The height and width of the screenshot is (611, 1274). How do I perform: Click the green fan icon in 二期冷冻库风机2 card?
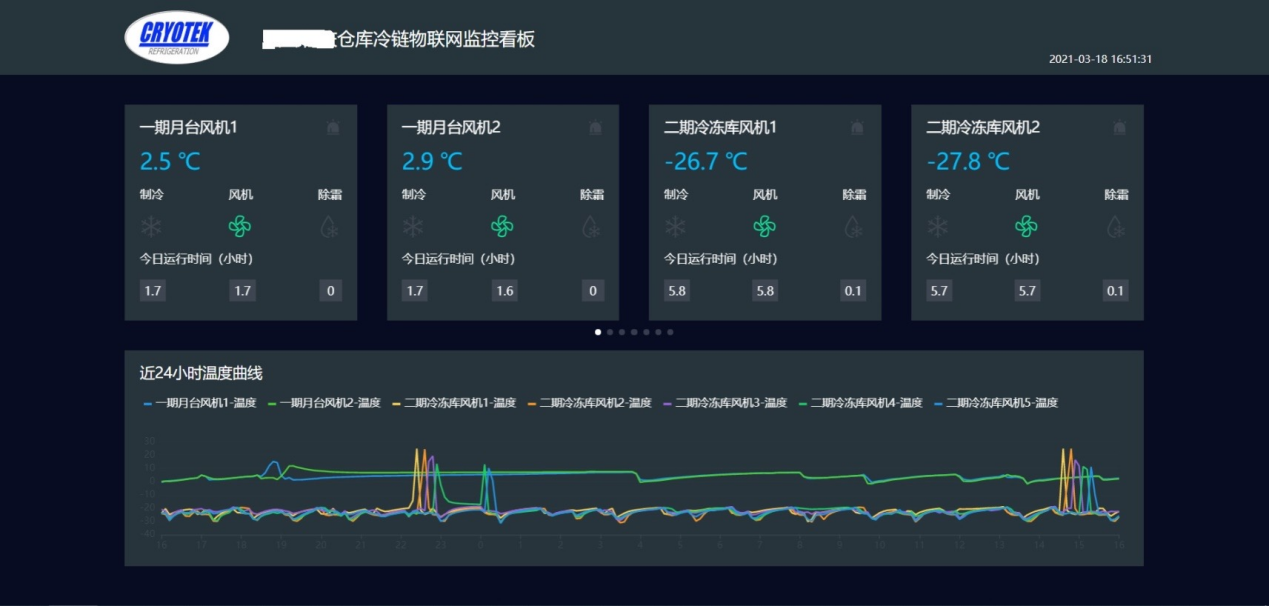1026,227
